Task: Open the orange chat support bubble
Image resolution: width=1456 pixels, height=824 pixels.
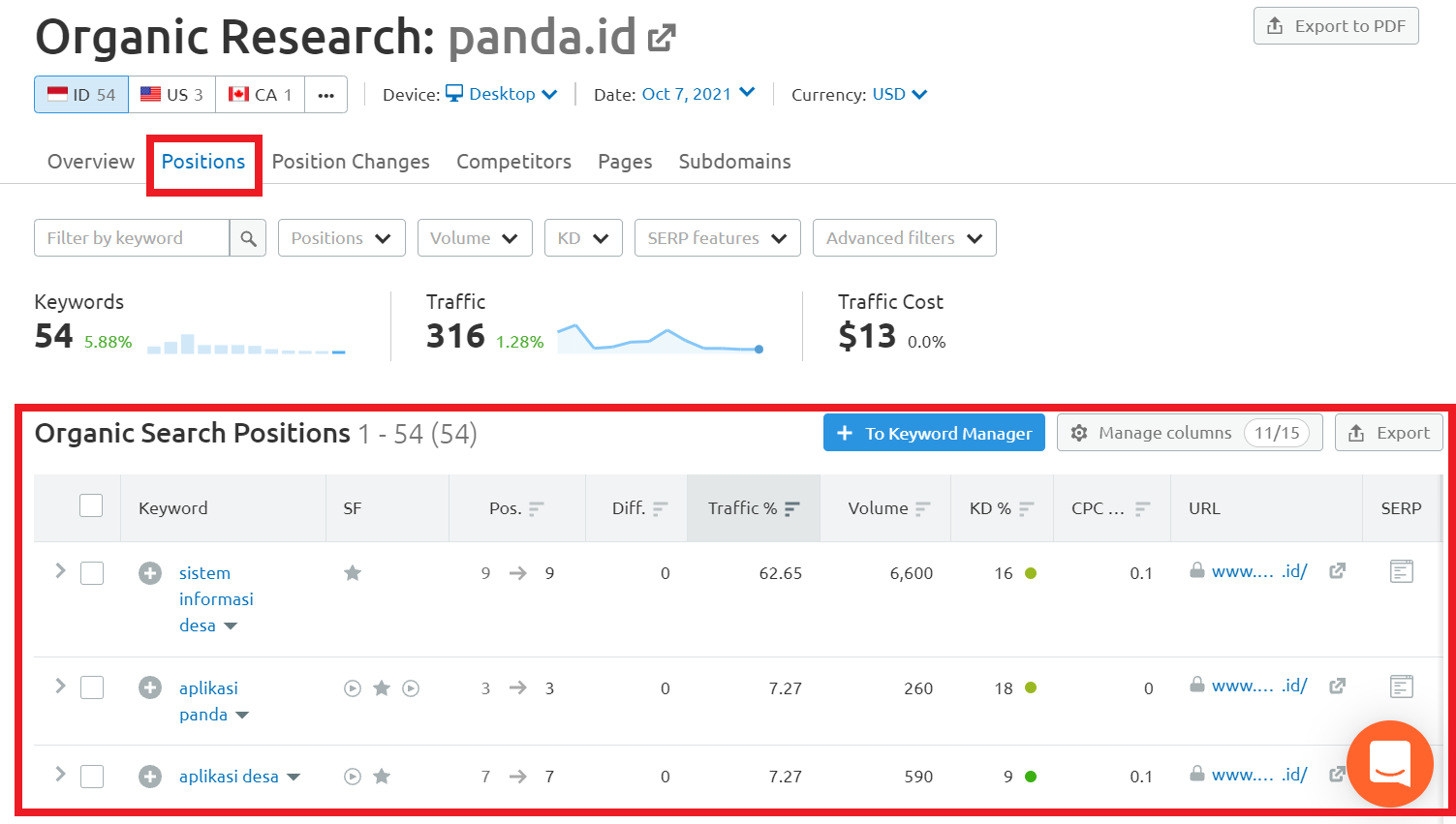Action: 1390,764
